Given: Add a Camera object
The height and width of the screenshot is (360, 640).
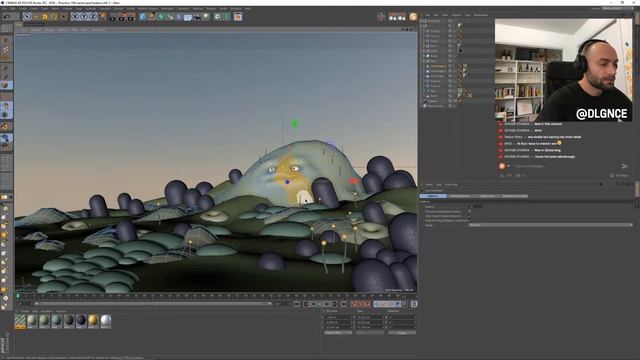Looking at the screenshot, I should 197,17.
